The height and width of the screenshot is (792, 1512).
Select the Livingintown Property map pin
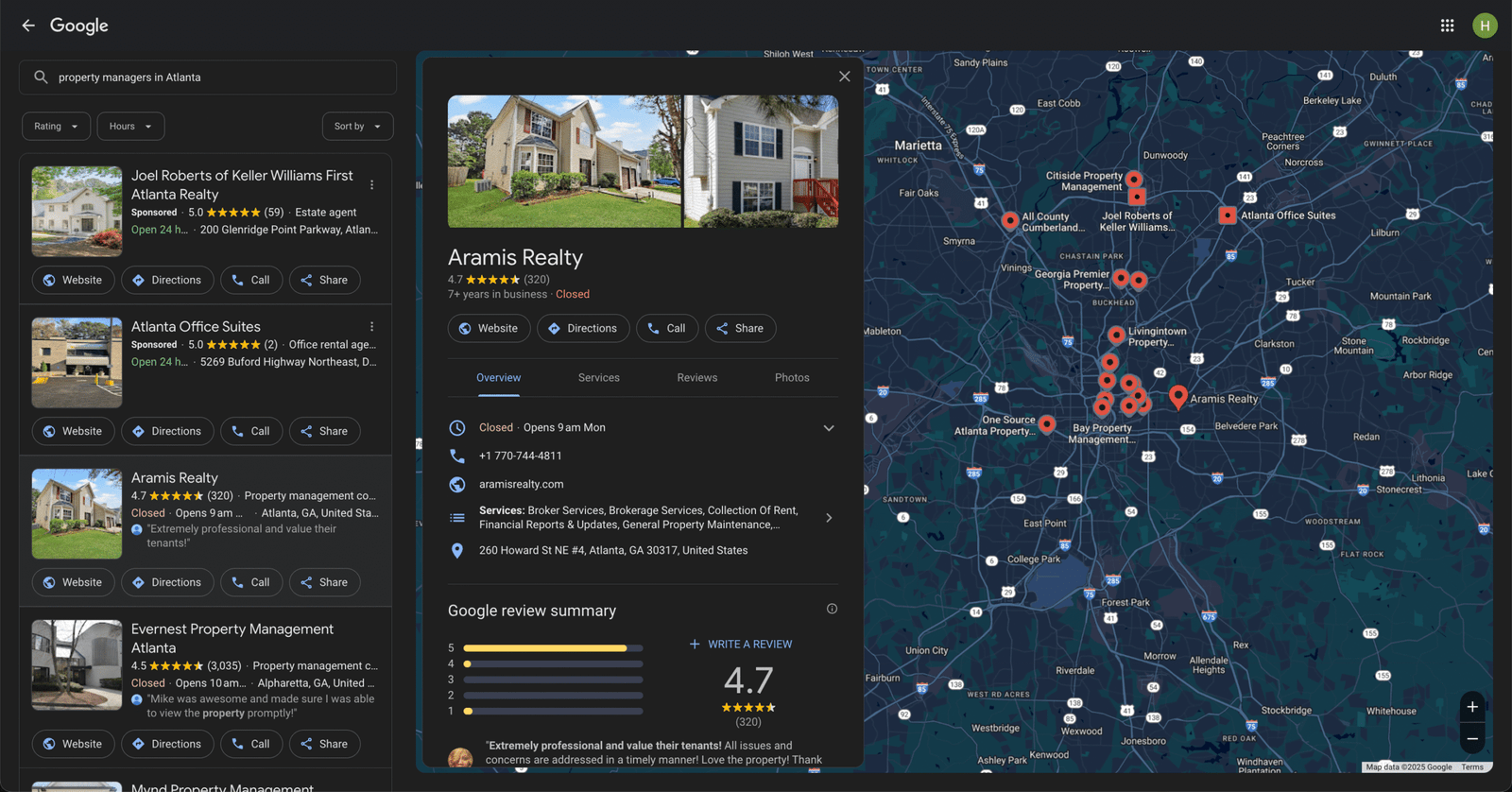pos(1116,335)
